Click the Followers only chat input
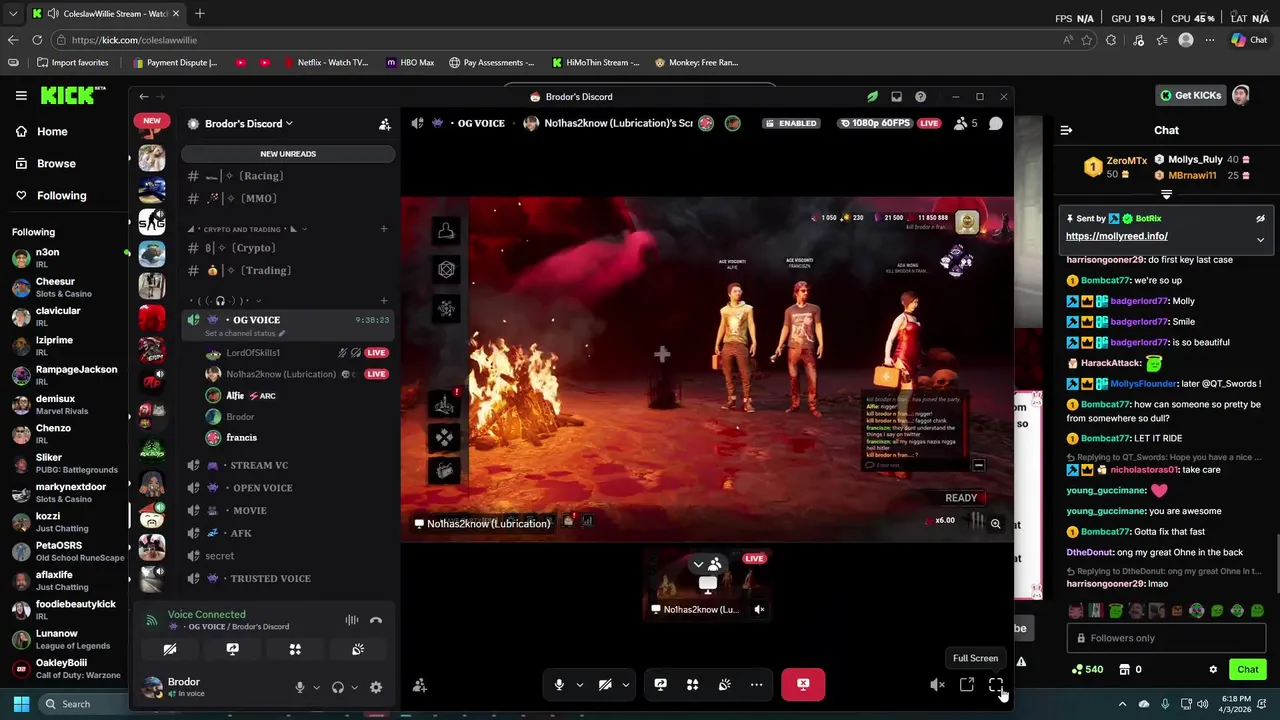The height and width of the screenshot is (720, 1280). (x=1166, y=638)
